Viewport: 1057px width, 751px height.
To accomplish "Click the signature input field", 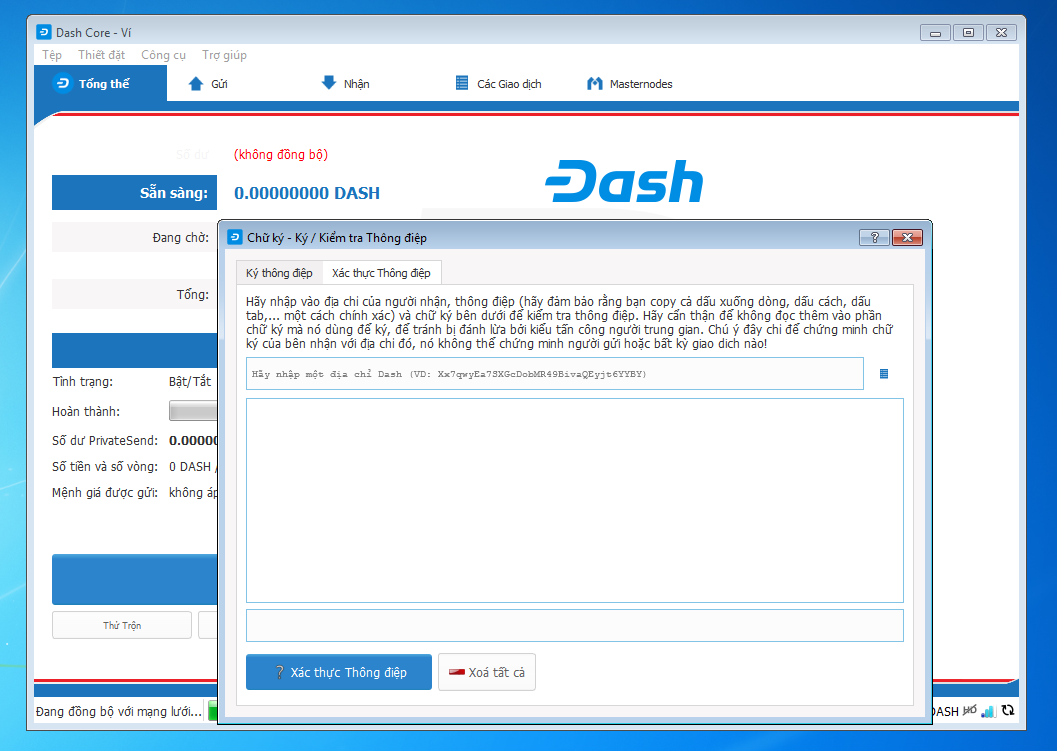I will 574,626.
